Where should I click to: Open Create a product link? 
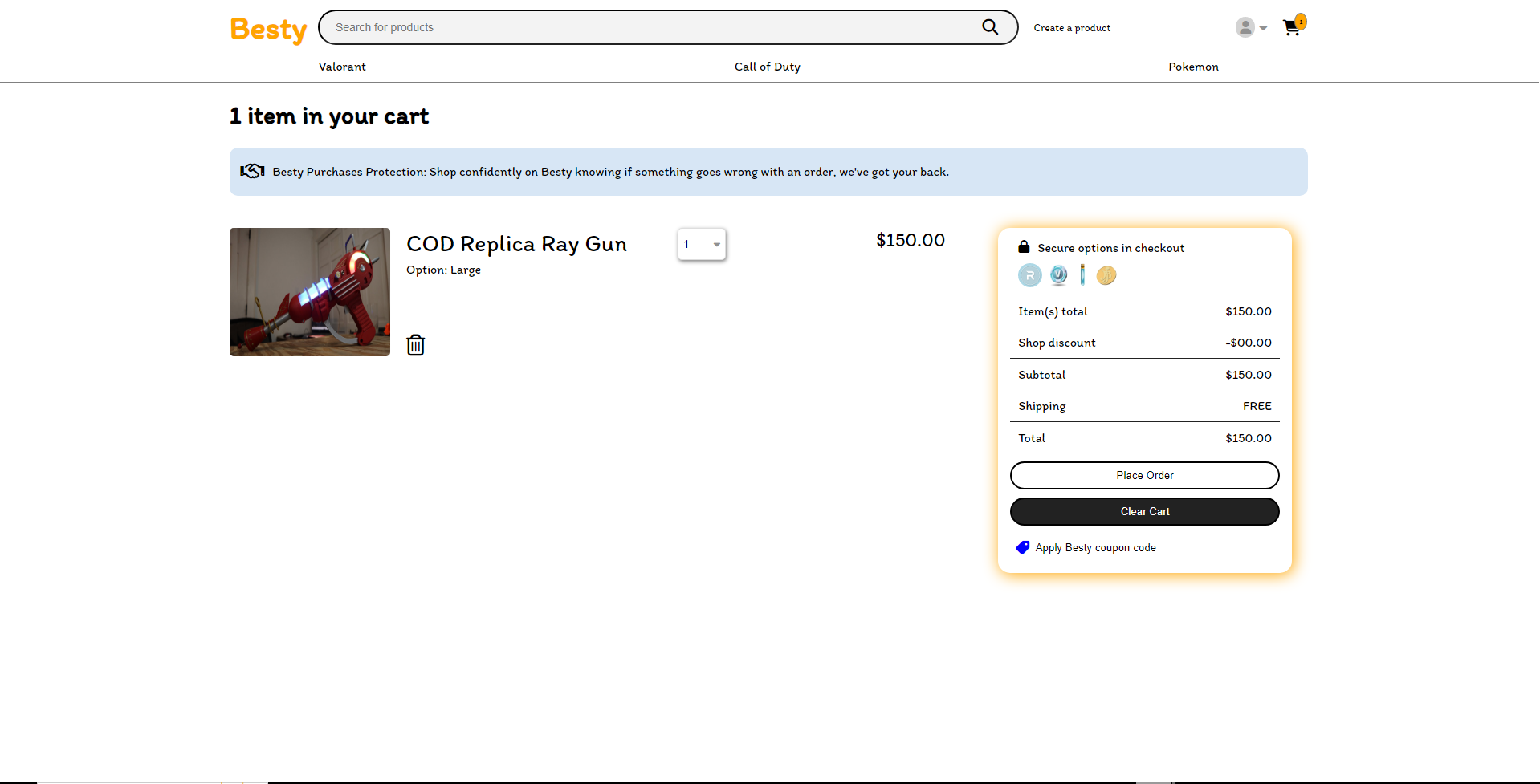click(x=1072, y=28)
